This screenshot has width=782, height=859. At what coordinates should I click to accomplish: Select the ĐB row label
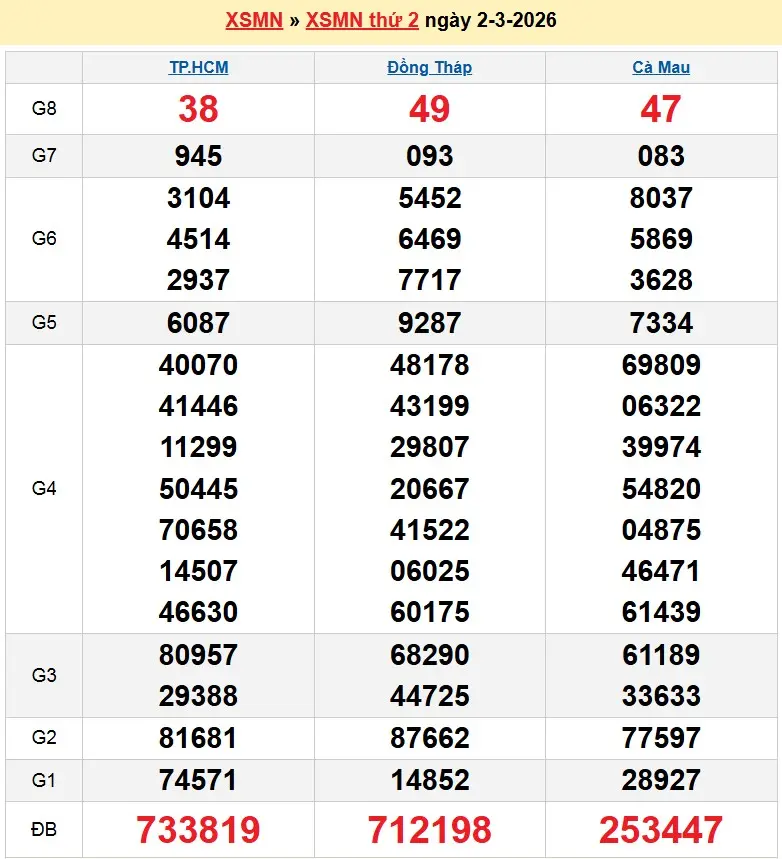[x=44, y=830]
